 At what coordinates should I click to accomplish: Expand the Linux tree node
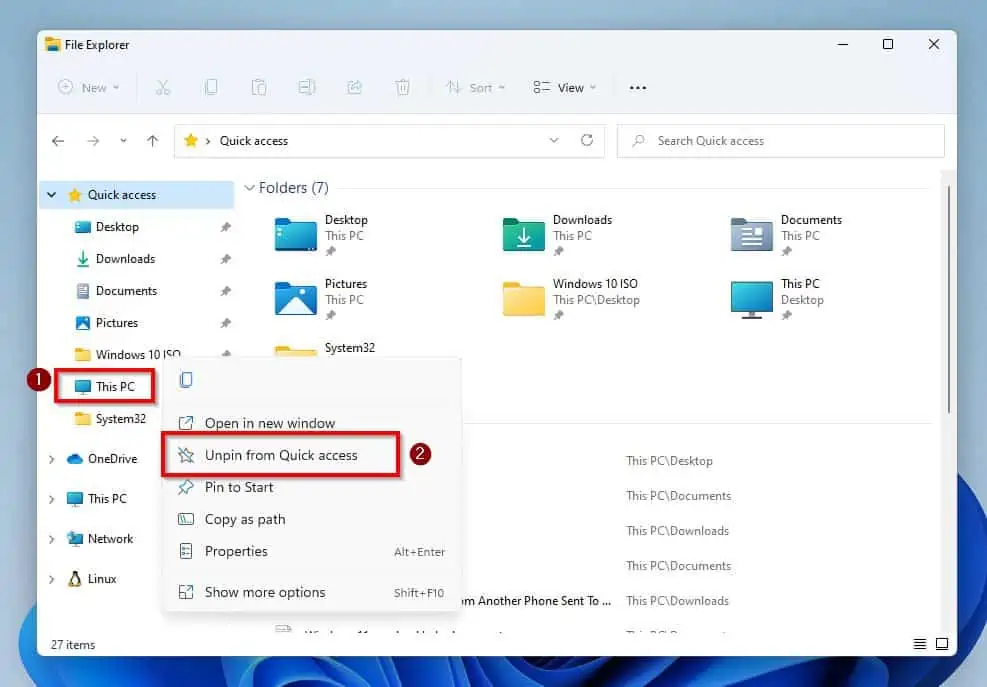[52, 579]
